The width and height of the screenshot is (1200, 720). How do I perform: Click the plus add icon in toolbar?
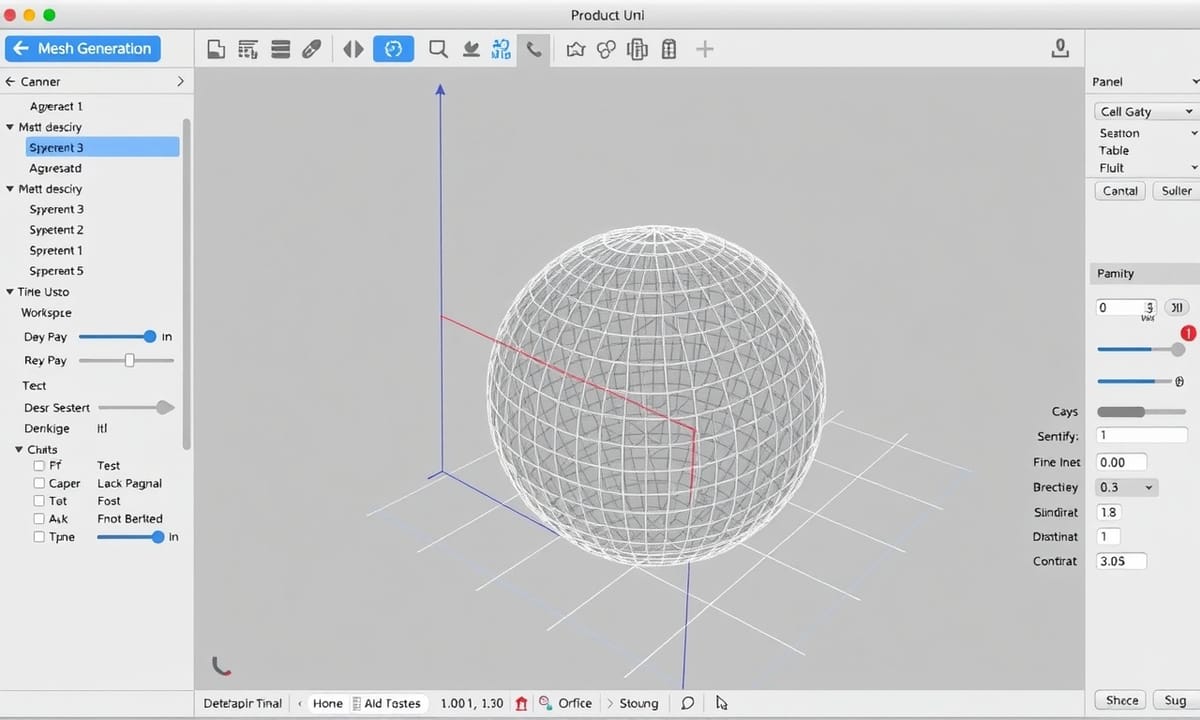[705, 49]
